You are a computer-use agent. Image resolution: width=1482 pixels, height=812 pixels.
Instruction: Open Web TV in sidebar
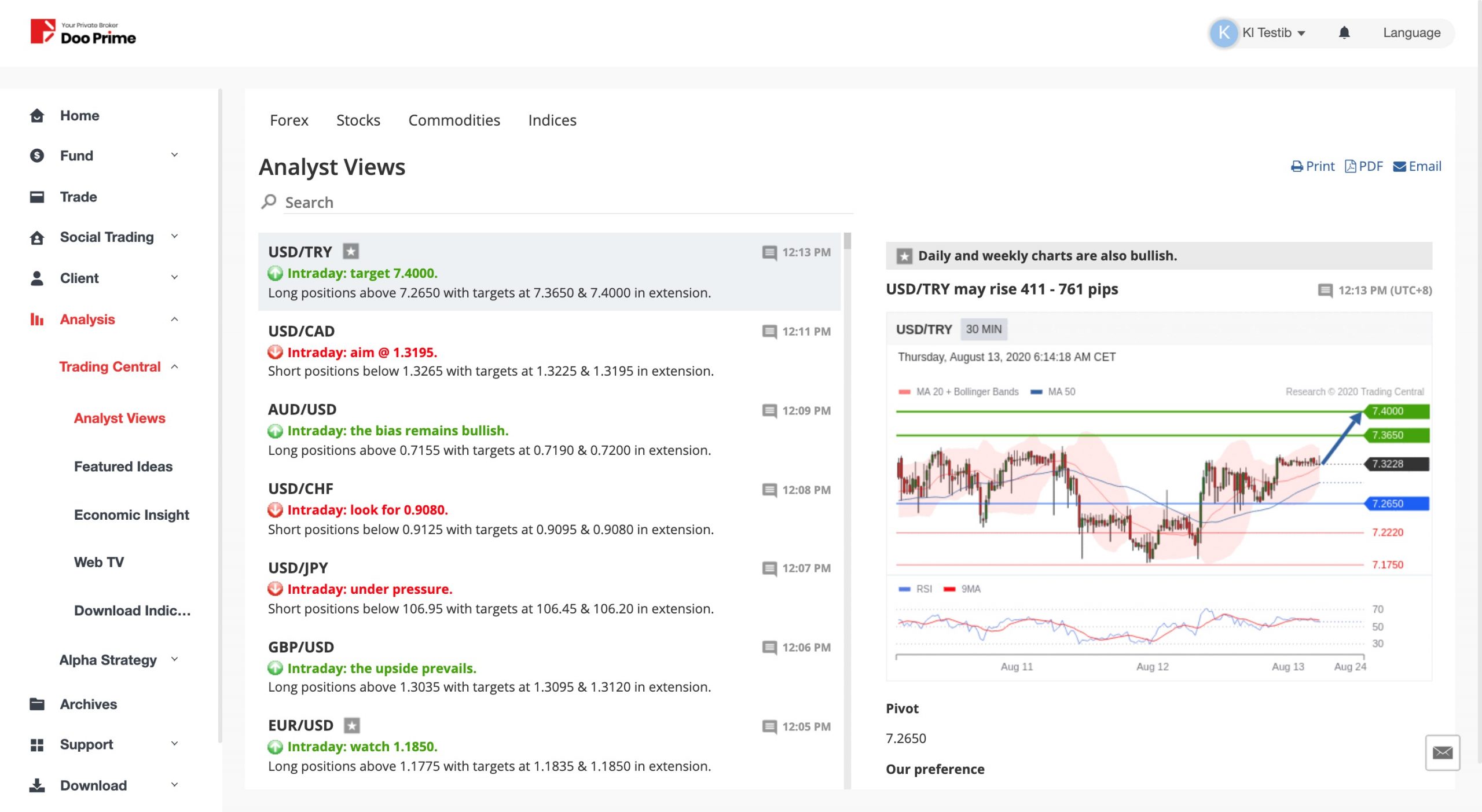pyautogui.click(x=99, y=562)
